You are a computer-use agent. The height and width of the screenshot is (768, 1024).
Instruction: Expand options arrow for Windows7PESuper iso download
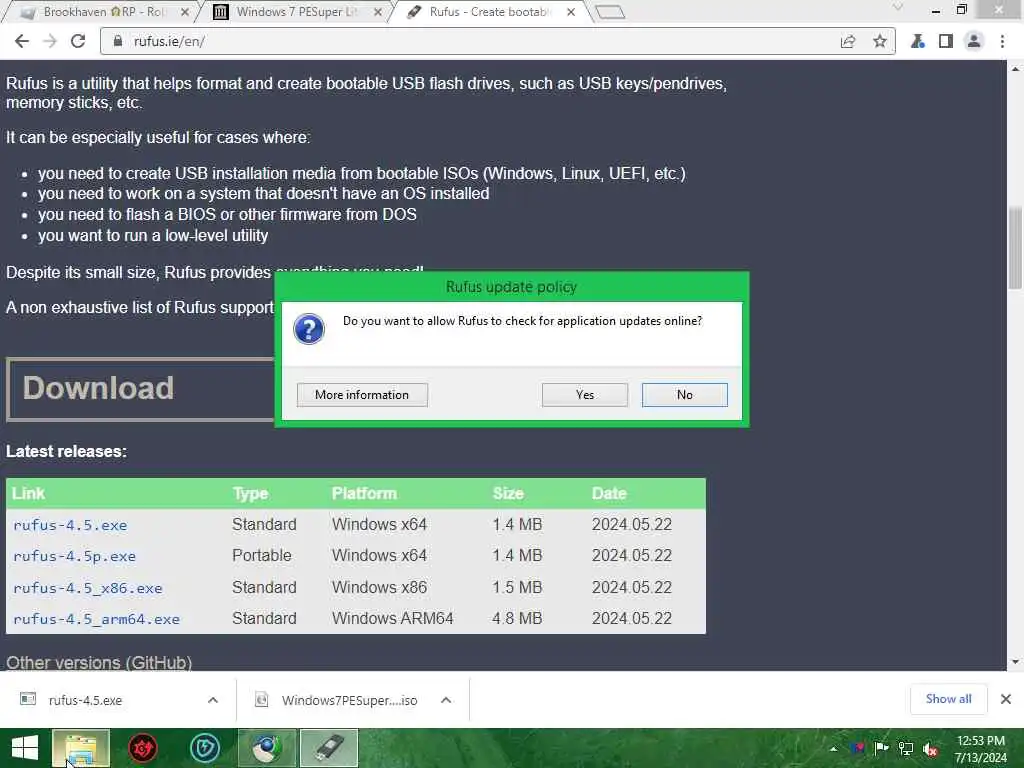446,700
